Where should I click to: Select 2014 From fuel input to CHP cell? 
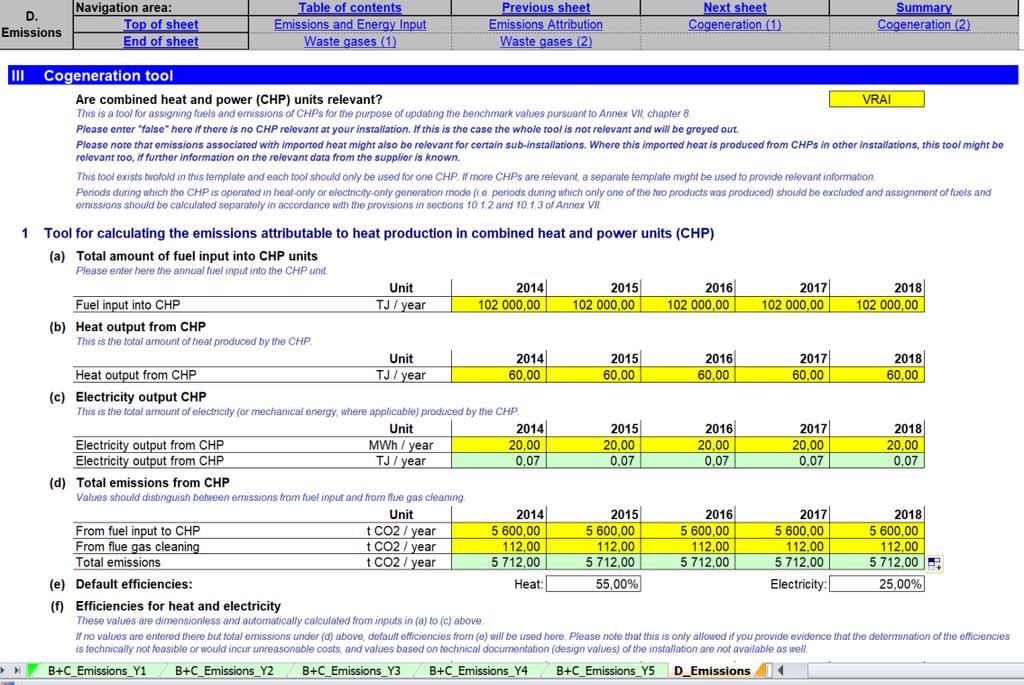coord(499,531)
